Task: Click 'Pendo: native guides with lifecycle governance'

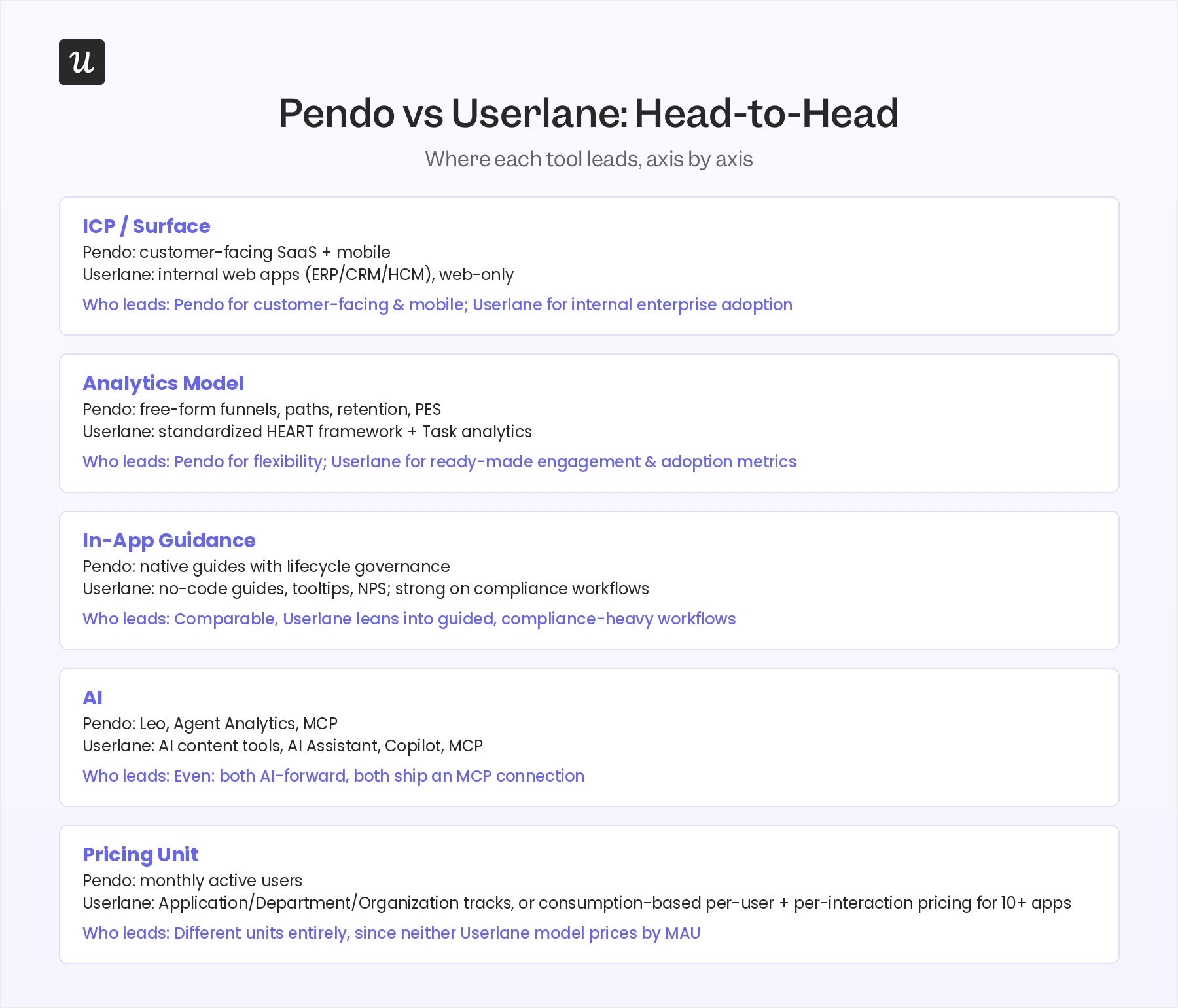Action: (266, 566)
